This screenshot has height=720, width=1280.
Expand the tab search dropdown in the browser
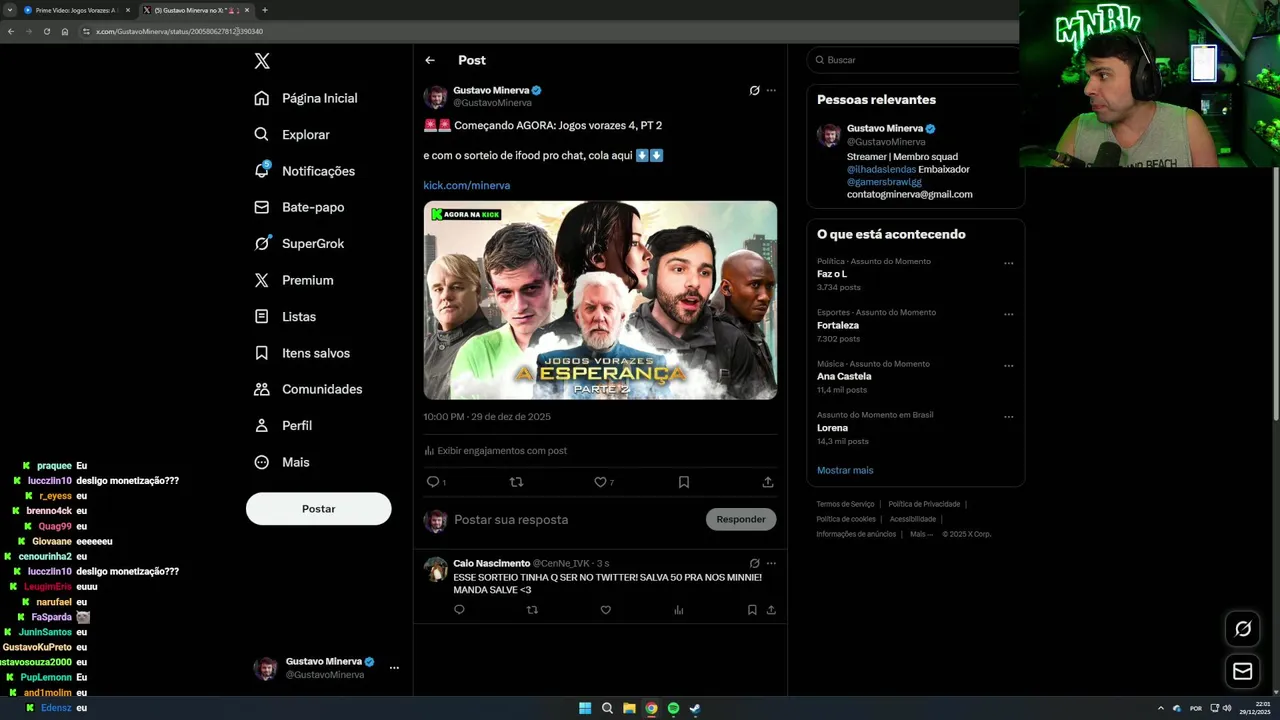click(x=9, y=10)
